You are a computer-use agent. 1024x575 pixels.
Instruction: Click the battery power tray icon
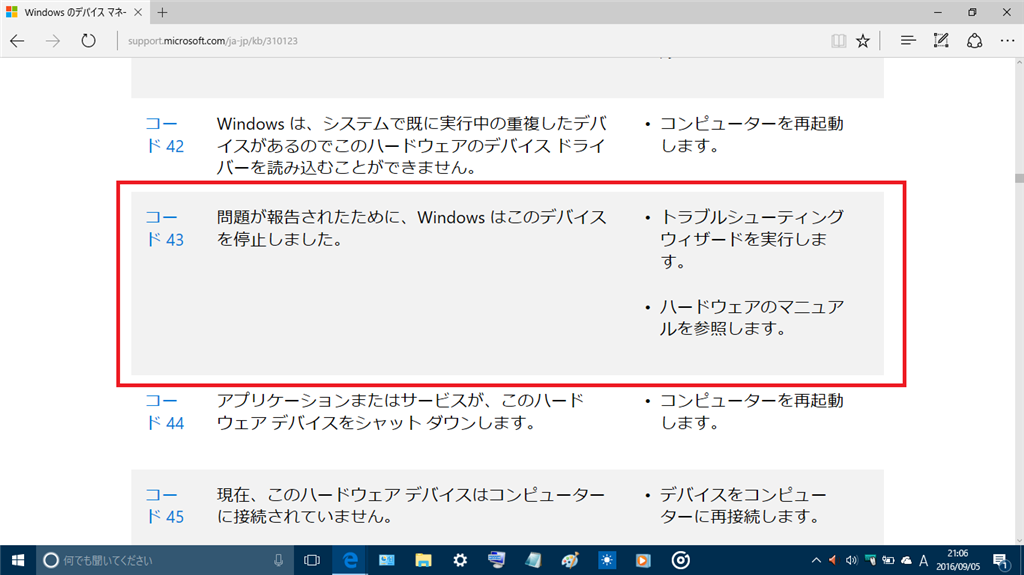pyautogui.click(x=888, y=560)
